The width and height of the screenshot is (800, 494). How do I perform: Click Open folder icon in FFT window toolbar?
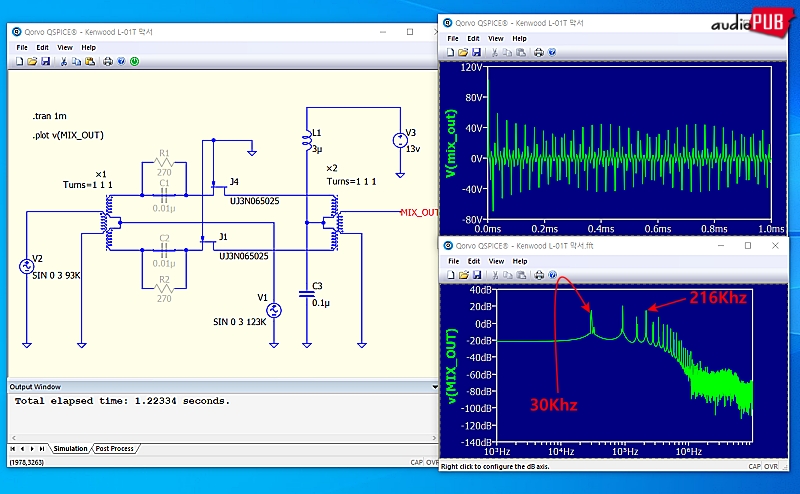click(463, 275)
